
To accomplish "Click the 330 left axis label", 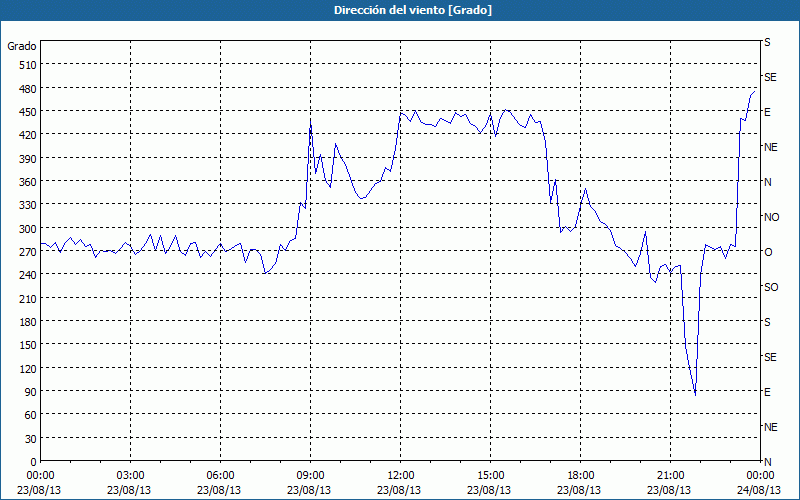I will tap(28, 205).
